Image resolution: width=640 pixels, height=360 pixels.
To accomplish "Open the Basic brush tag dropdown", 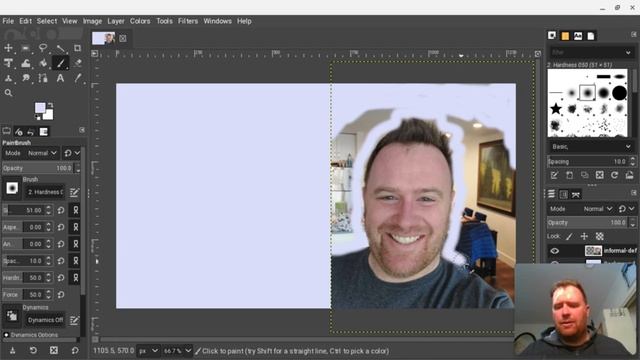I will point(591,147).
